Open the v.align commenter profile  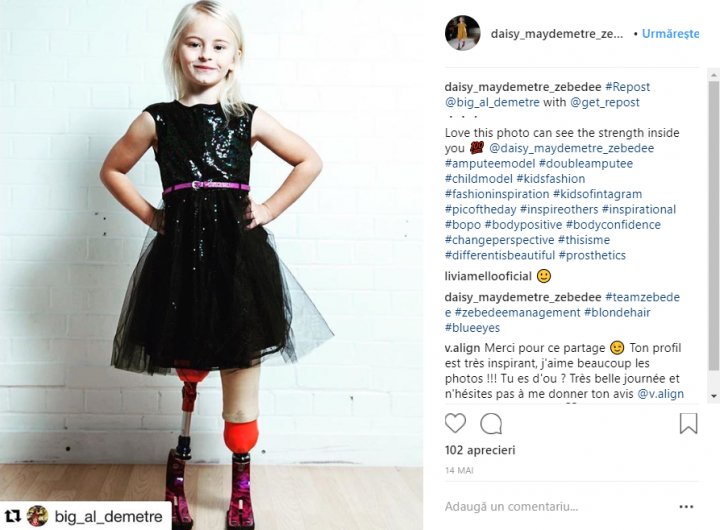click(x=462, y=348)
